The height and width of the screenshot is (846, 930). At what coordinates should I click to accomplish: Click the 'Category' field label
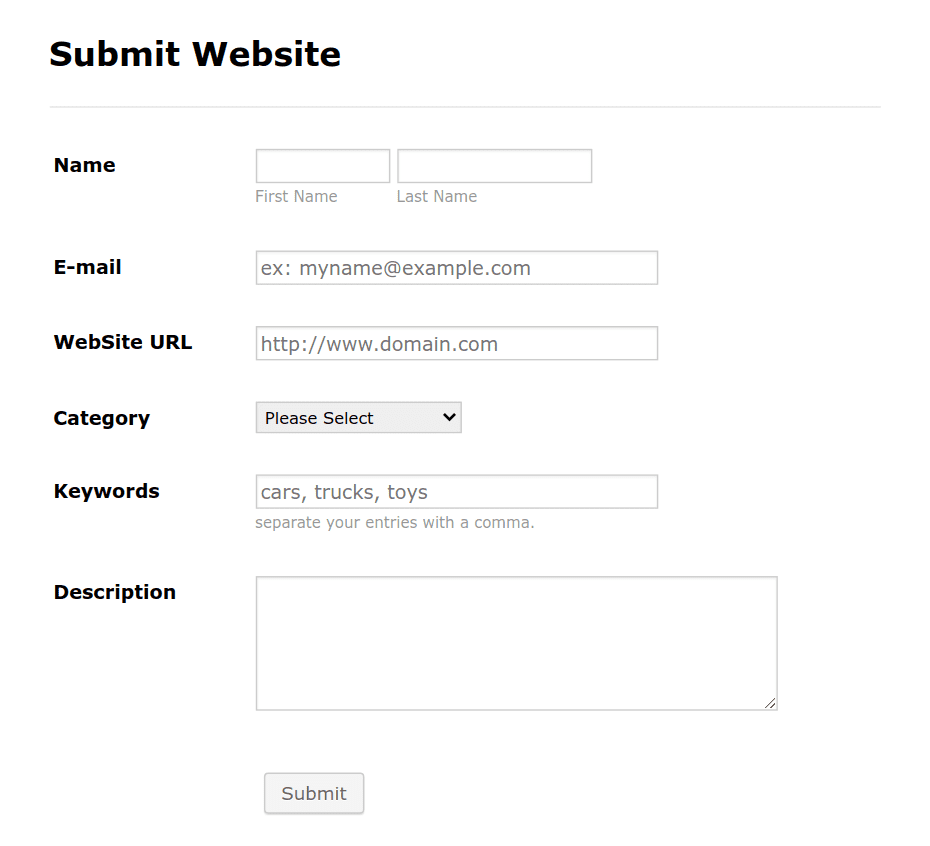click(x=101, y=418)
